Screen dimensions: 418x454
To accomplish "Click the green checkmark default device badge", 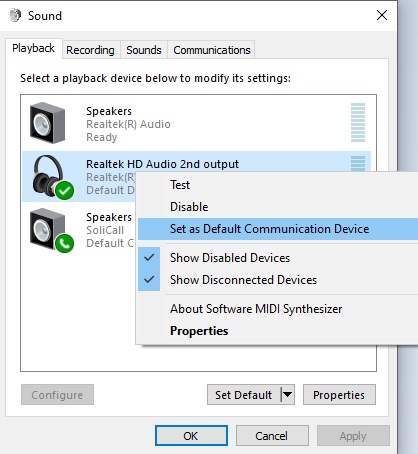I will tap(65, 191).
